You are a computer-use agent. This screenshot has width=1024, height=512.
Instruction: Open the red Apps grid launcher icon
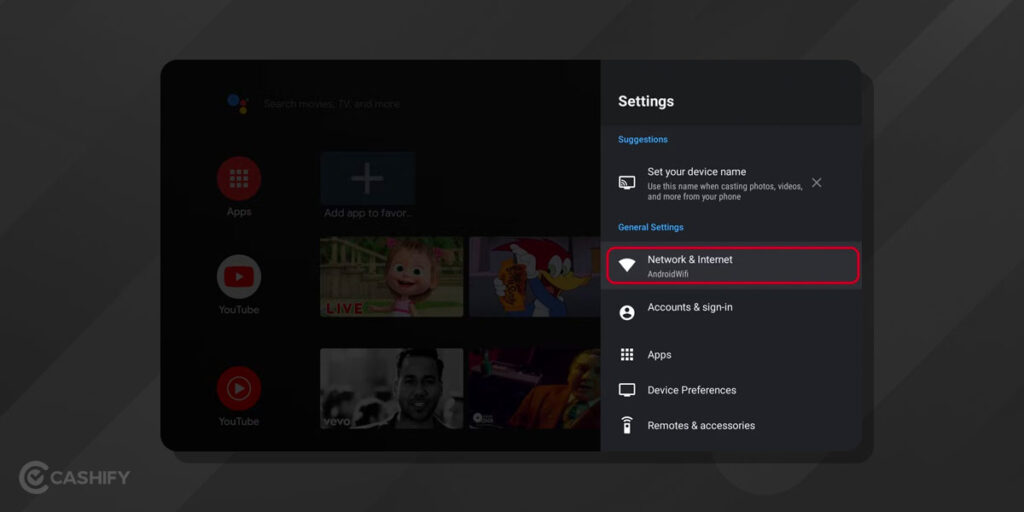[x=239, y=179]
